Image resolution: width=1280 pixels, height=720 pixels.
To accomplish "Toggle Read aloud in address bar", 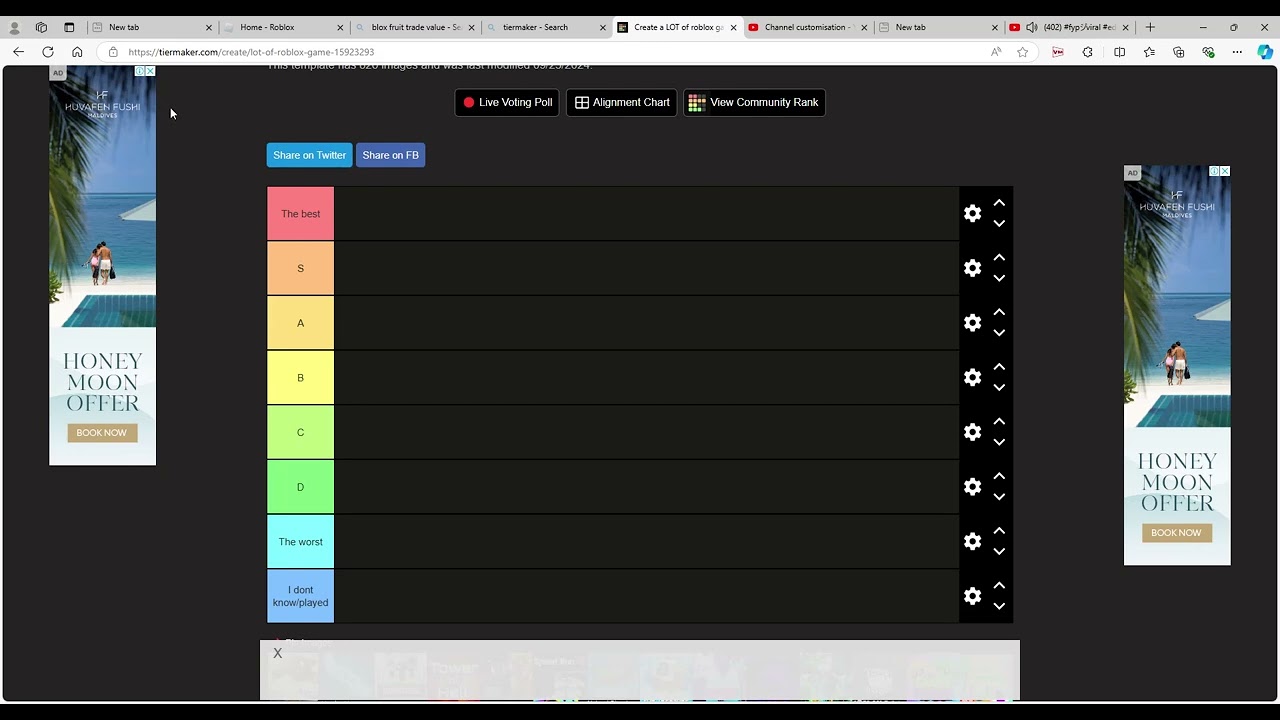I will [x=996, y=52].
